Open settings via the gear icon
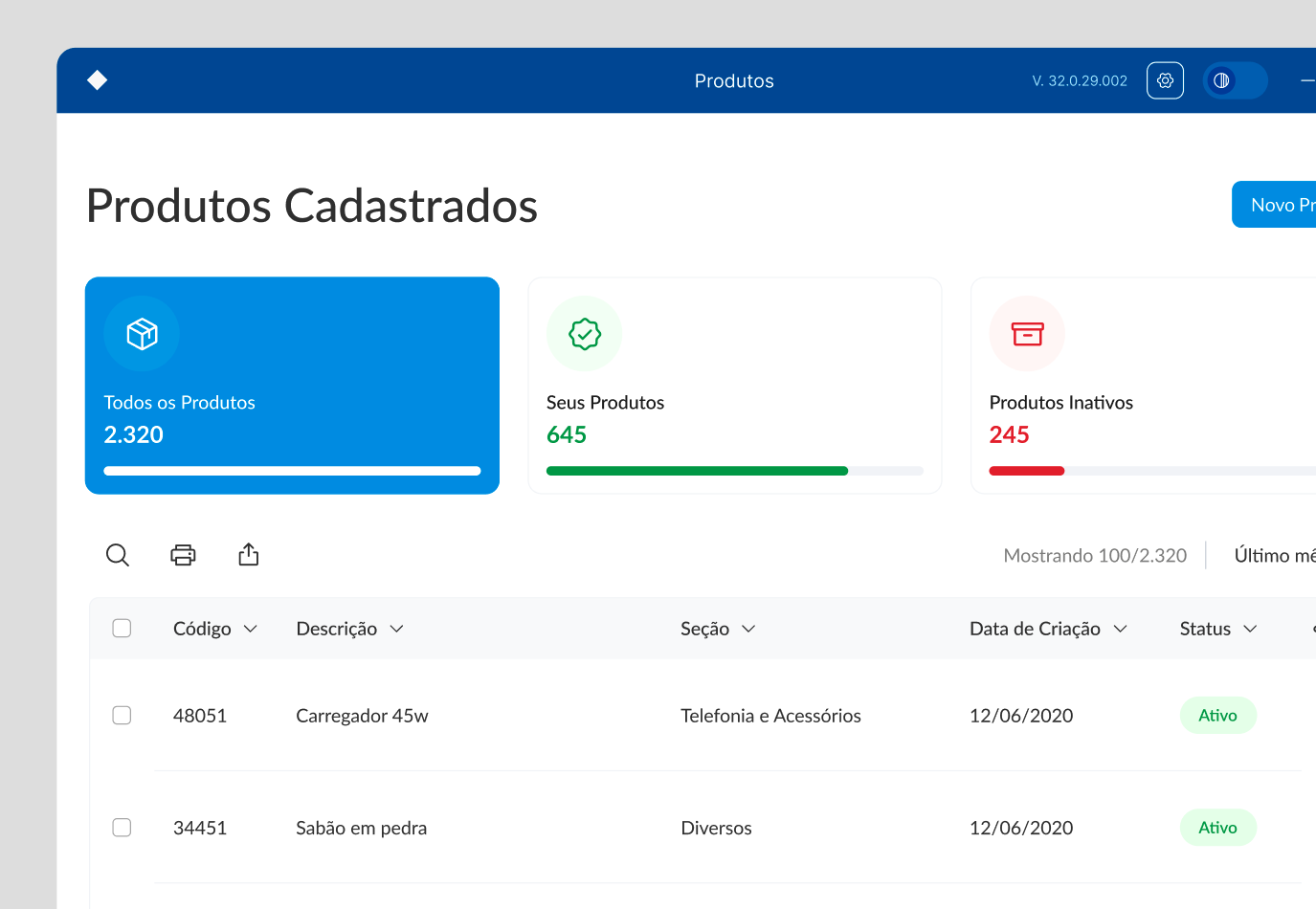The height and width of the screenshot is (909, 1316). pos(1165,80)
